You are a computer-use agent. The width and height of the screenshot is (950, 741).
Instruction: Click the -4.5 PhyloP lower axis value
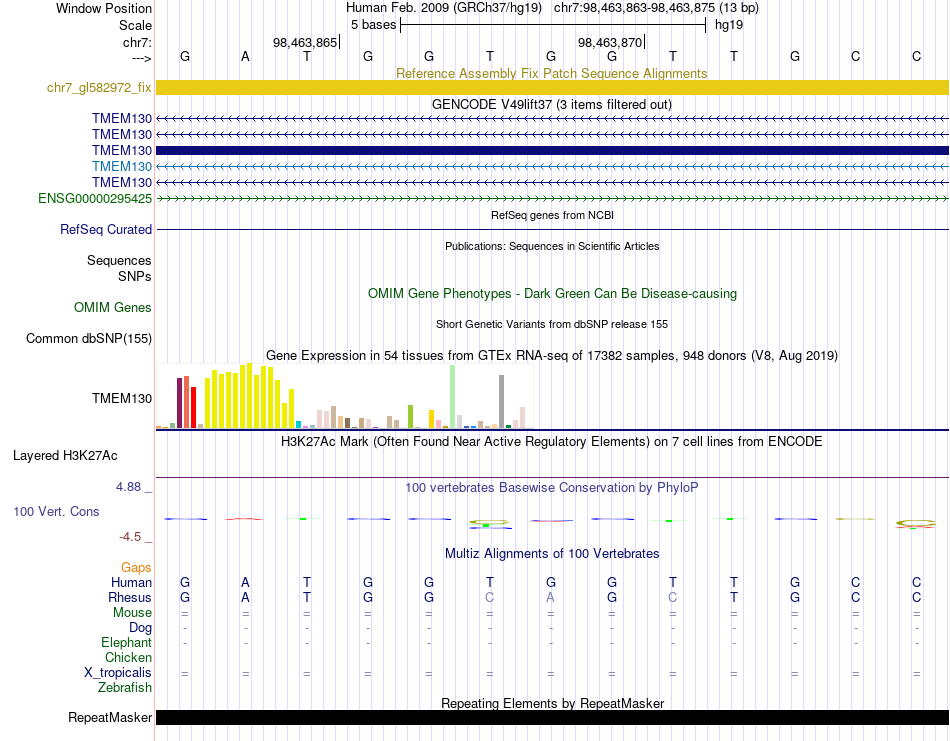pos(130,537)
